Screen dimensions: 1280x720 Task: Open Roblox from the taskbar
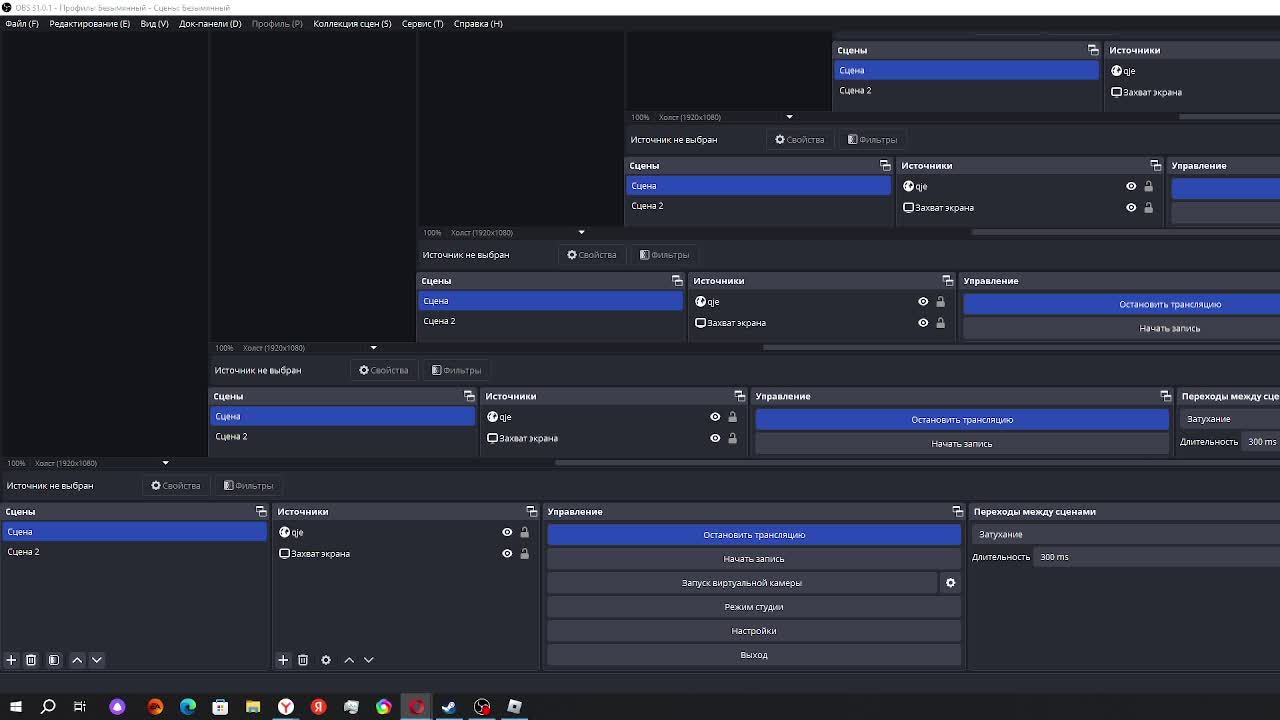(514, 707)
